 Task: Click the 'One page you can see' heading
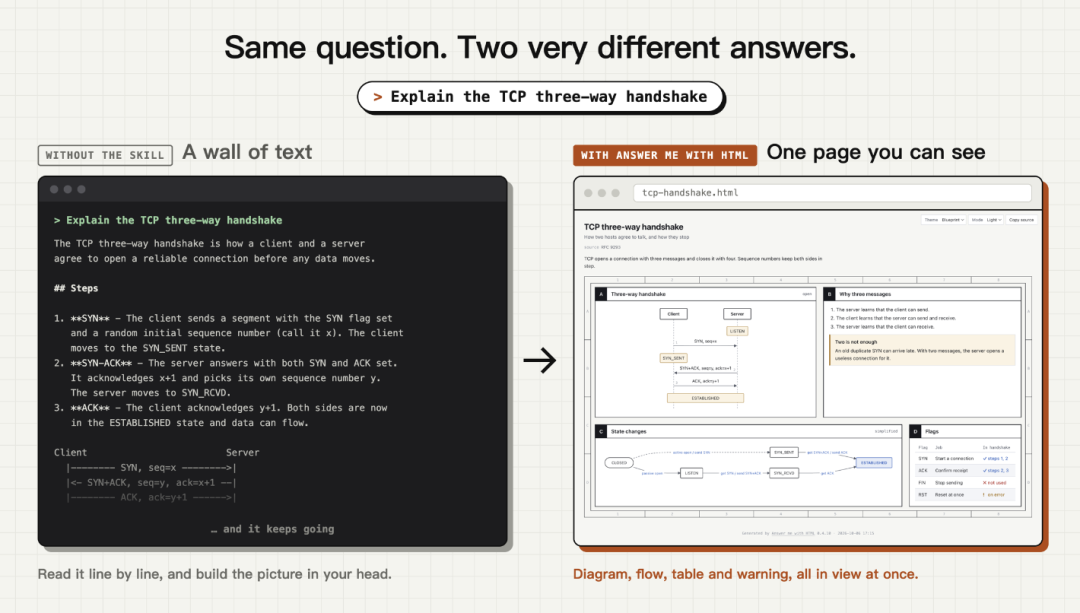[876, 152]
